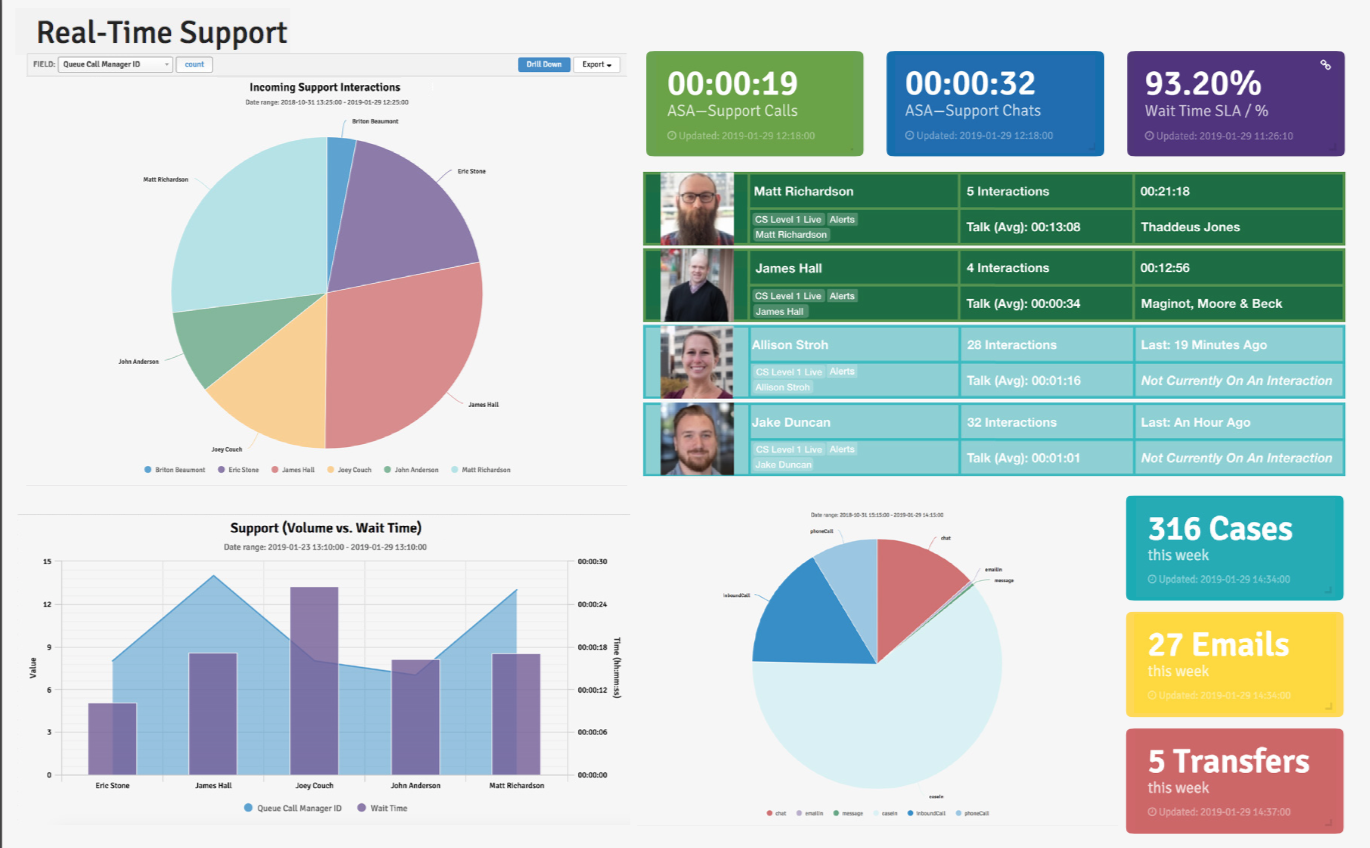
Task: Open the ASA—Support Chats blue tile
Action: coord(995,103)
